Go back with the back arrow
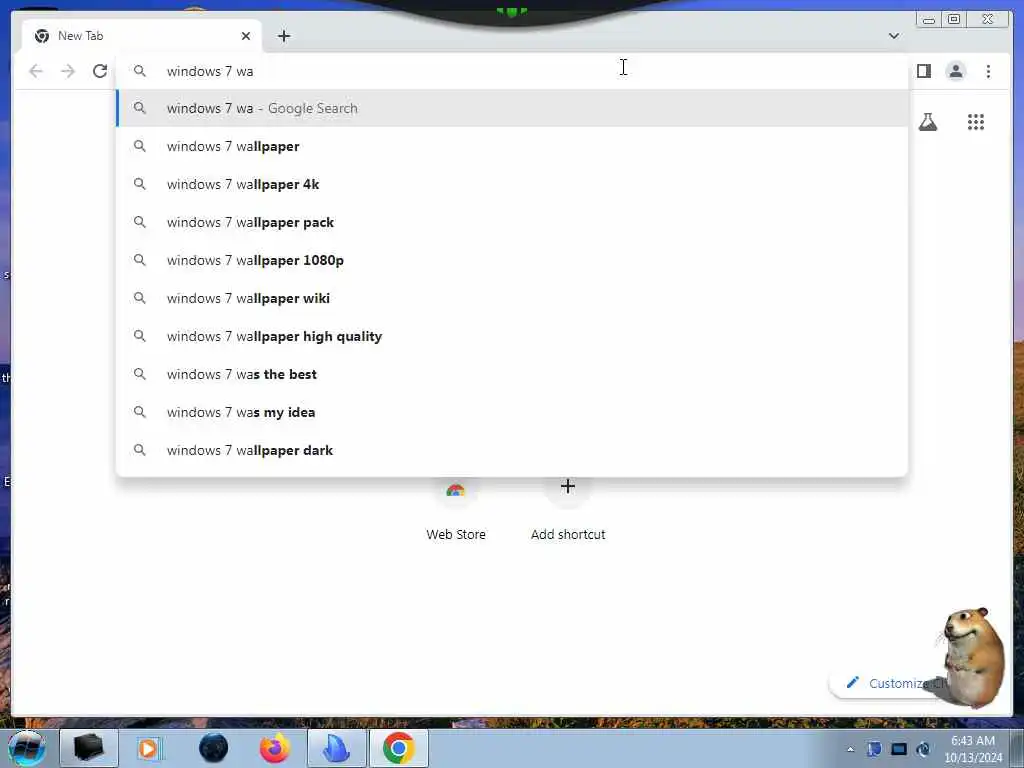The height and width of the screenshot is (768, 1024). [36, 71]
